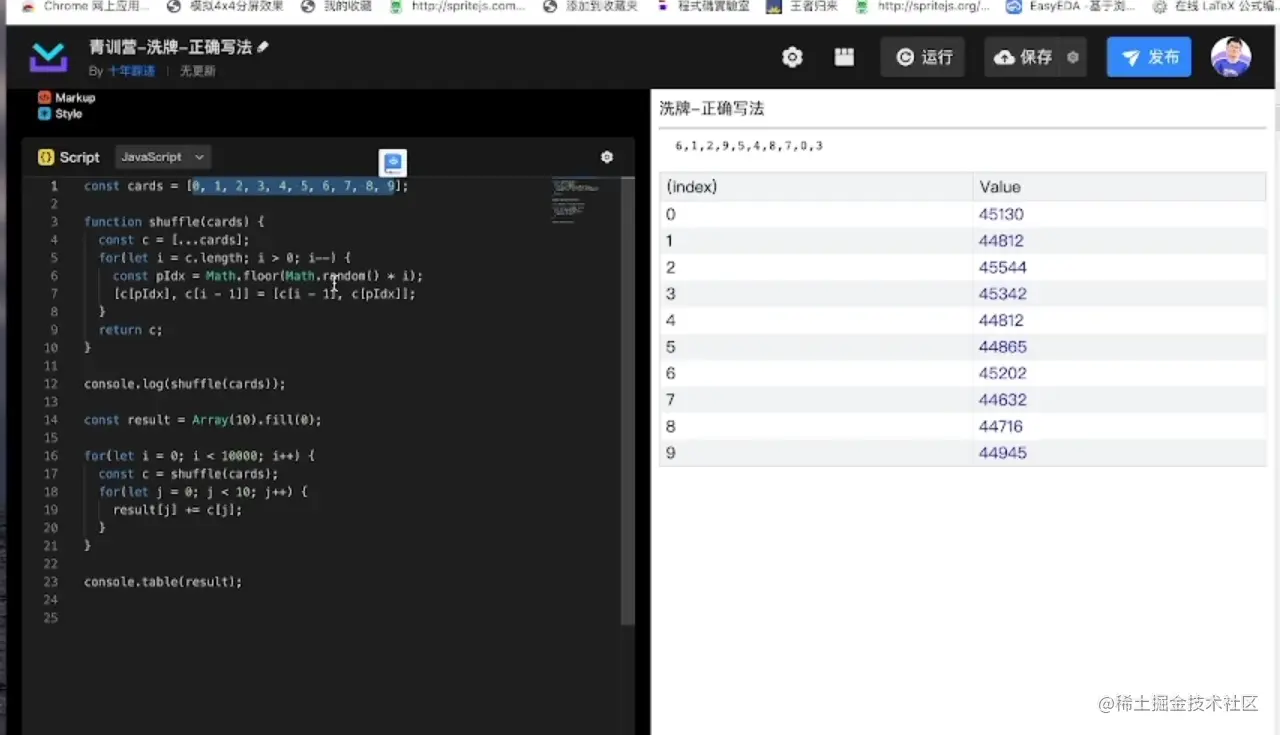This screenshot has width=1280, height=735.
Task: Open the 模拟4x4分屏效果 bookmark
Action: [226, 6]
